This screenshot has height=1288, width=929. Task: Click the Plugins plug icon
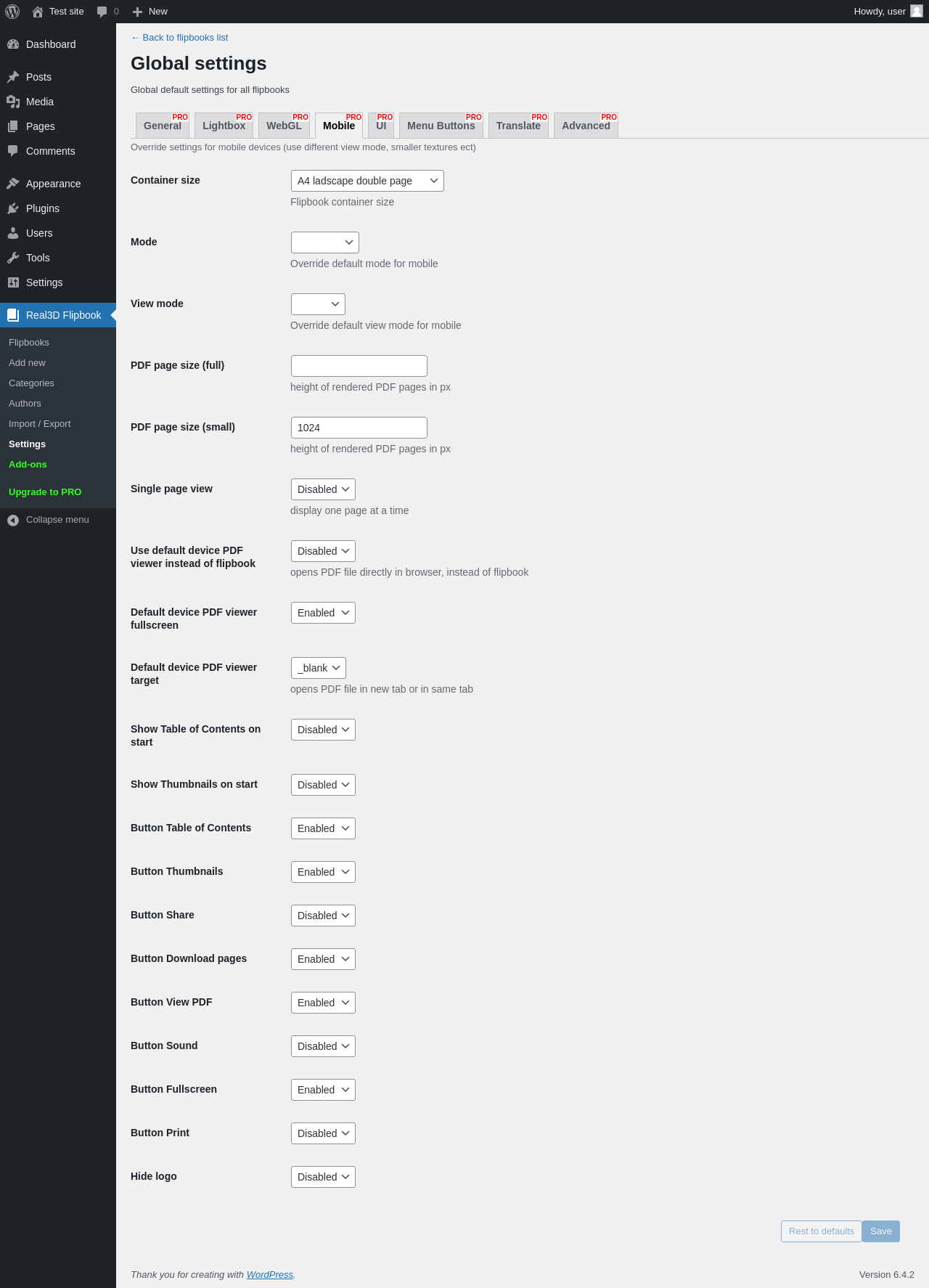click(x=13, y=208)
